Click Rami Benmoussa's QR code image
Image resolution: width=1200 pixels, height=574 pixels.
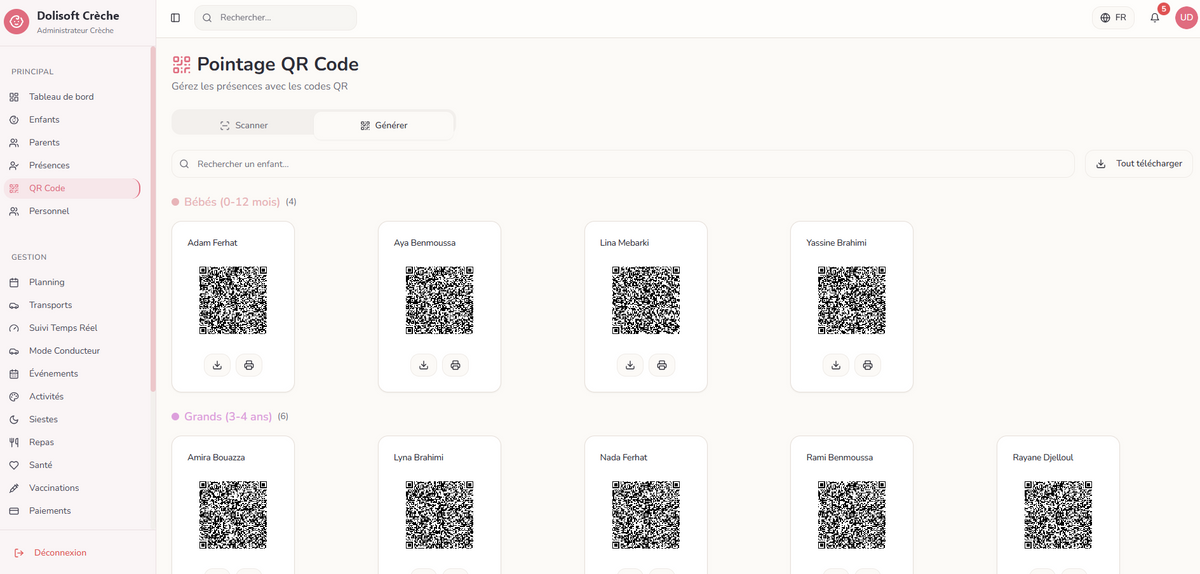point(852,514)
